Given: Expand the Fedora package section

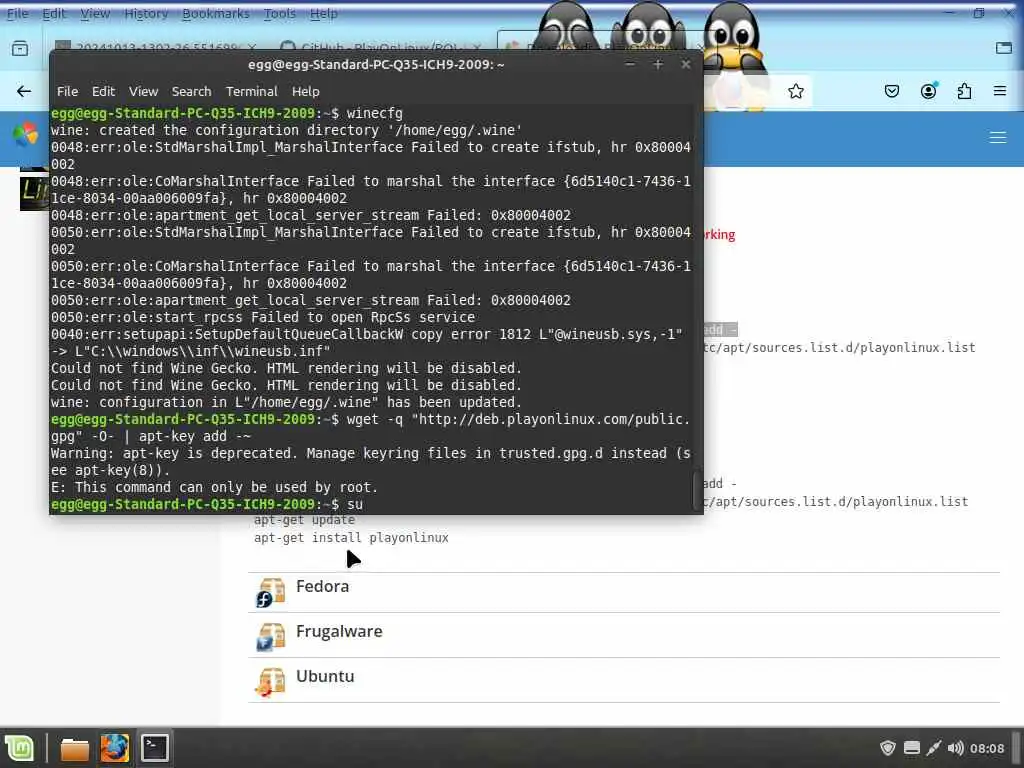Looking at the screenshot, I should (624, 592).
